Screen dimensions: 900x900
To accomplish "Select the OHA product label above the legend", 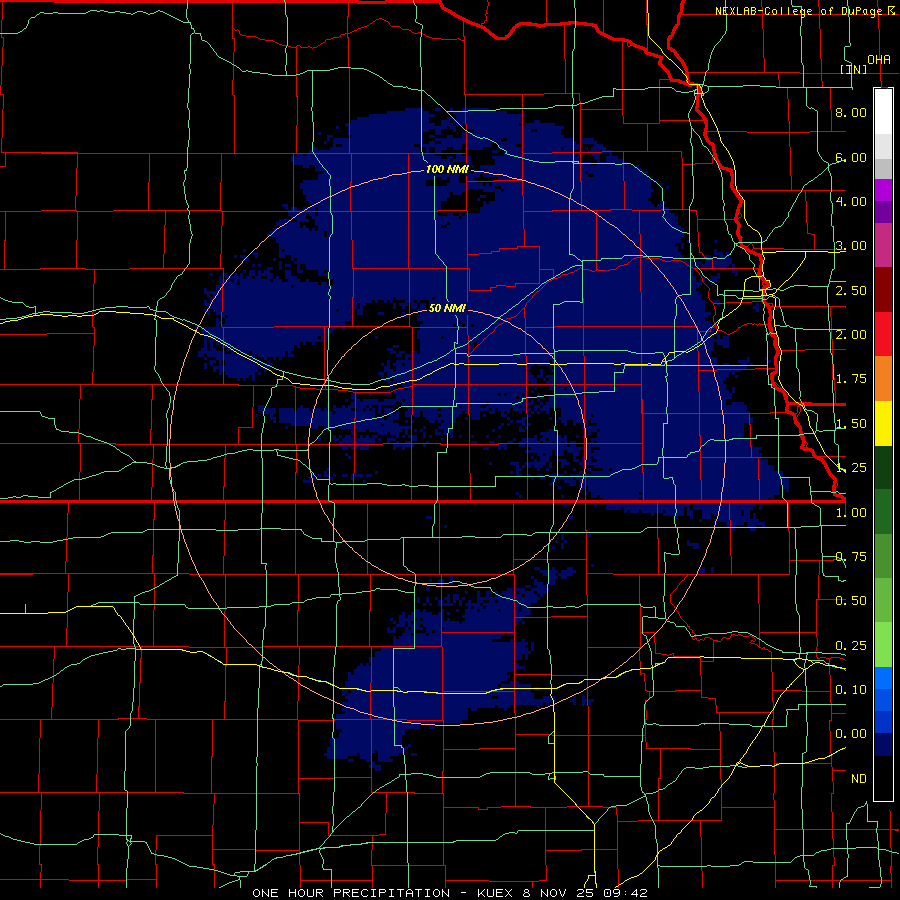I will tap(879, 59).
